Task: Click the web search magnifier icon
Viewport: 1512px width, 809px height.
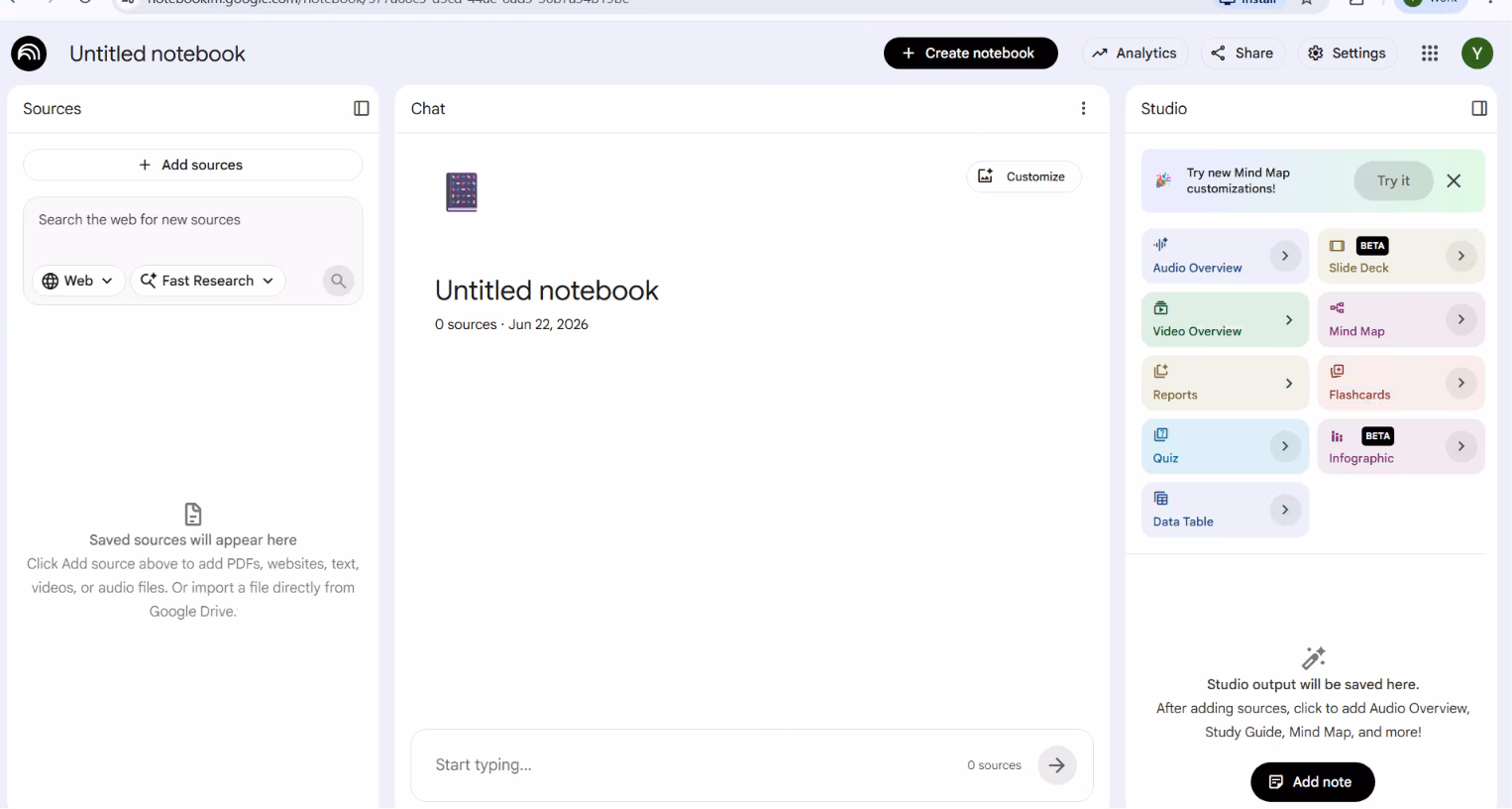Action: tap(338, 281)
